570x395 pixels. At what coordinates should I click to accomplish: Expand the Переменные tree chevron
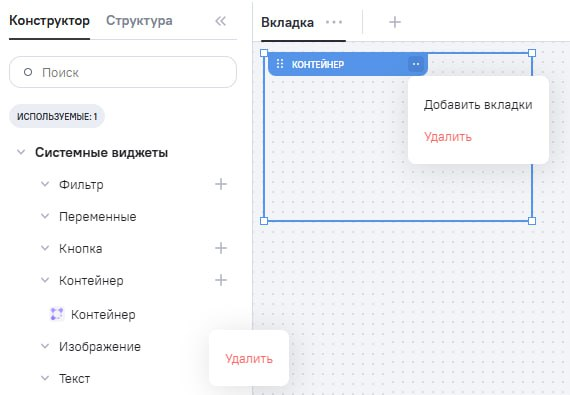tap(45, 216)
